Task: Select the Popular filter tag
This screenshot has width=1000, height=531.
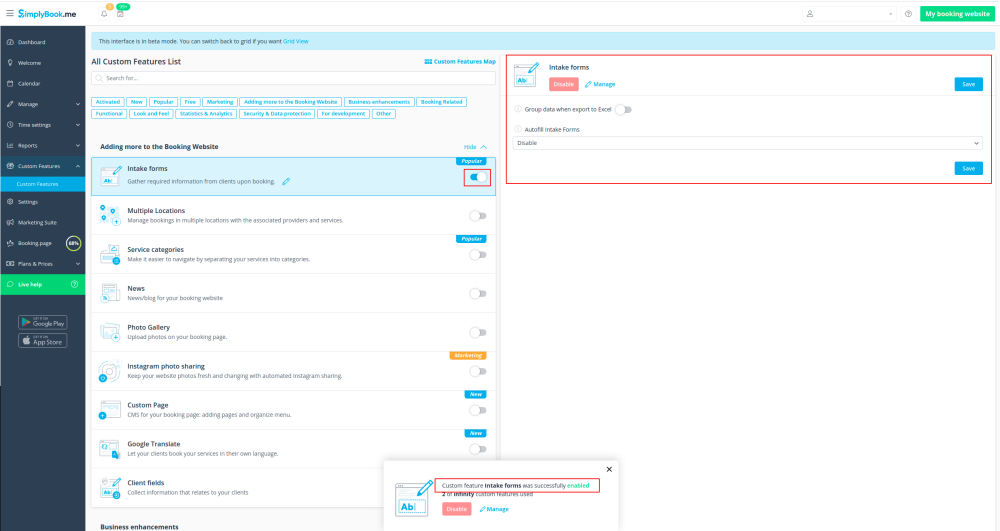Action: (163, 102)
